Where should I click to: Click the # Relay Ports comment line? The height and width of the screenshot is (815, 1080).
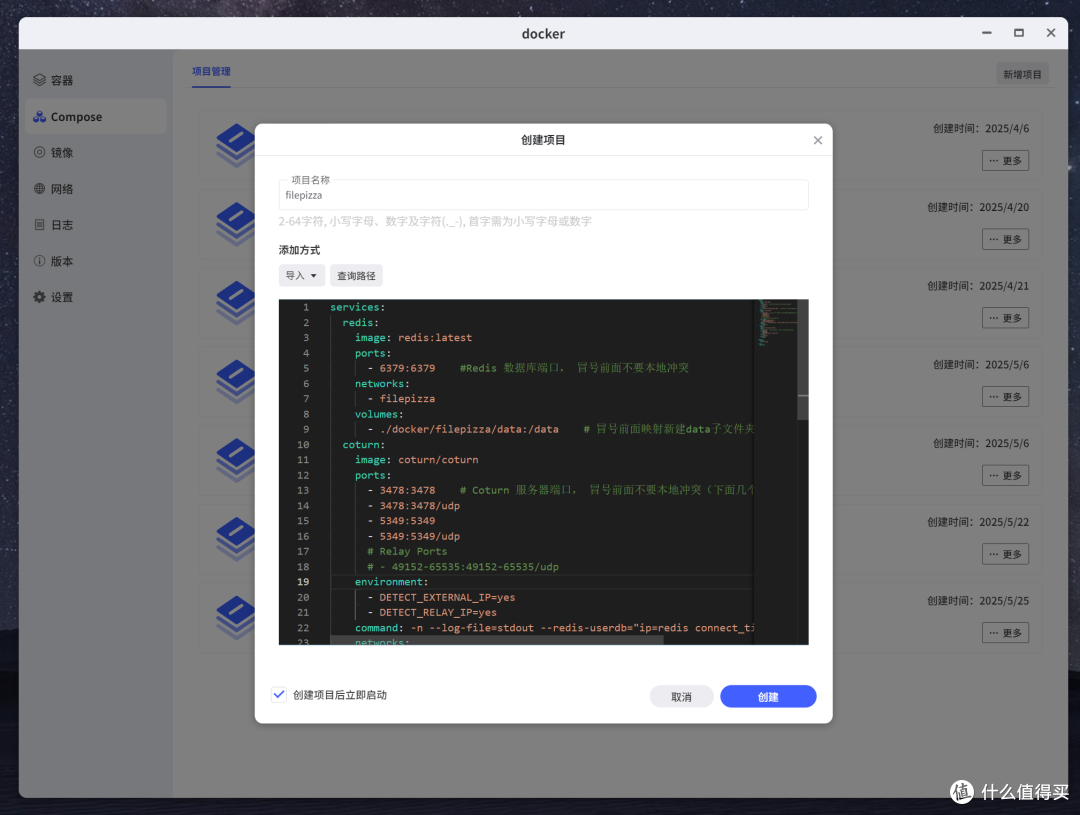[x=407, y=551]
